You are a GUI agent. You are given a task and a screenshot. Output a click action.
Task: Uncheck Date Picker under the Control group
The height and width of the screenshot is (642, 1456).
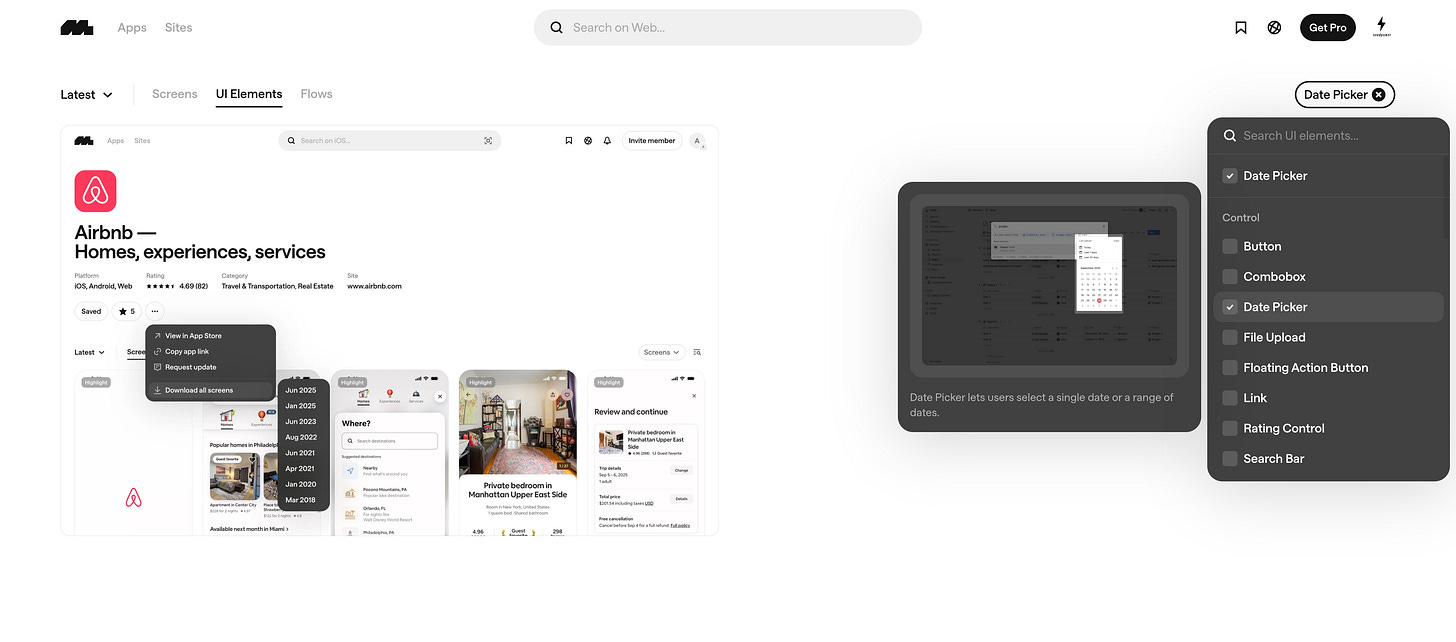[1230, 307]
